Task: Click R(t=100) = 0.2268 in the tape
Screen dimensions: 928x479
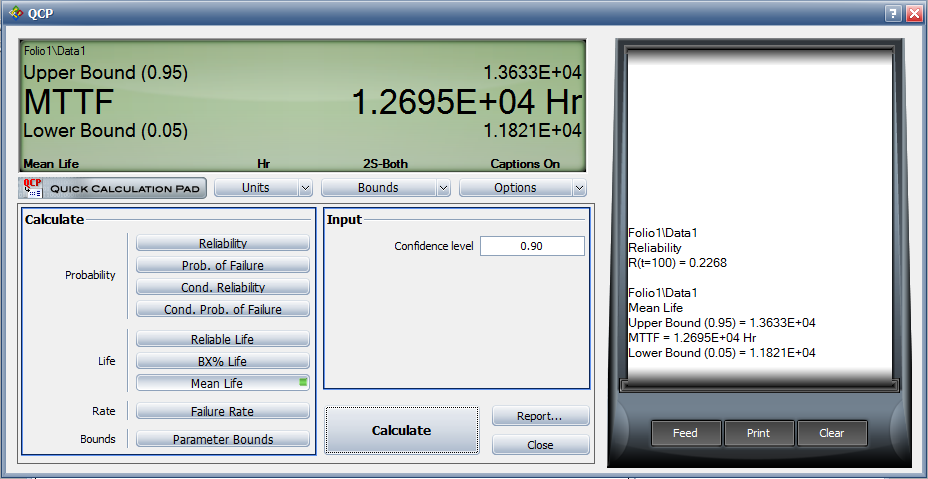Action: (x=677, y=263)
